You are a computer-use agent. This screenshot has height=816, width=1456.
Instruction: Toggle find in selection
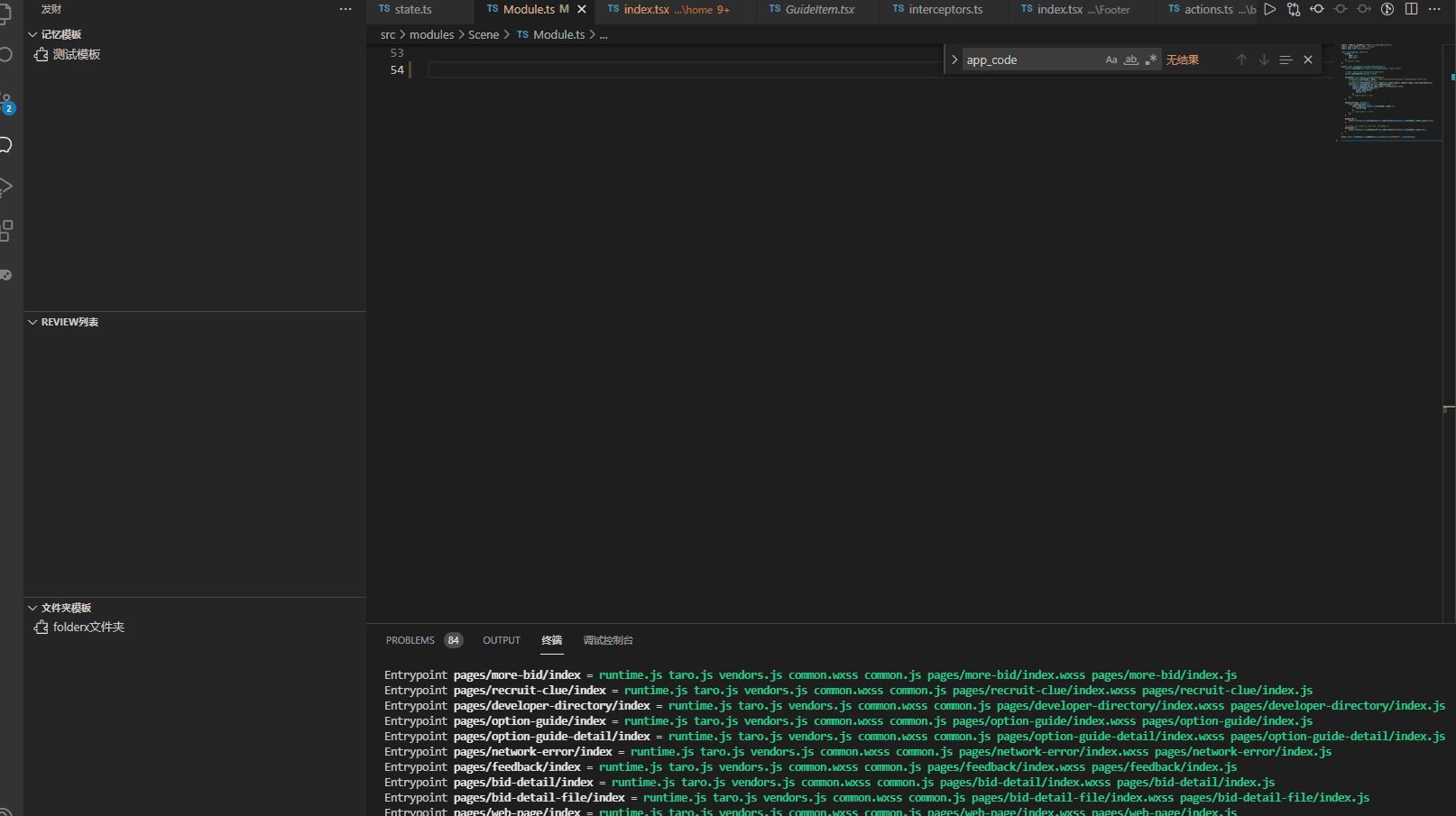tap(1286, 60)
